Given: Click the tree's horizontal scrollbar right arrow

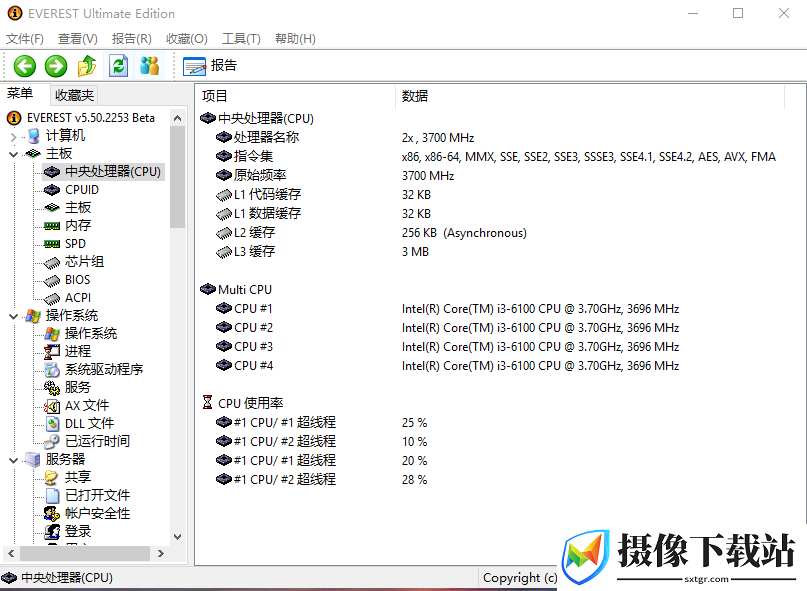Looking at the screenshot, I should (x=161, y=553).
